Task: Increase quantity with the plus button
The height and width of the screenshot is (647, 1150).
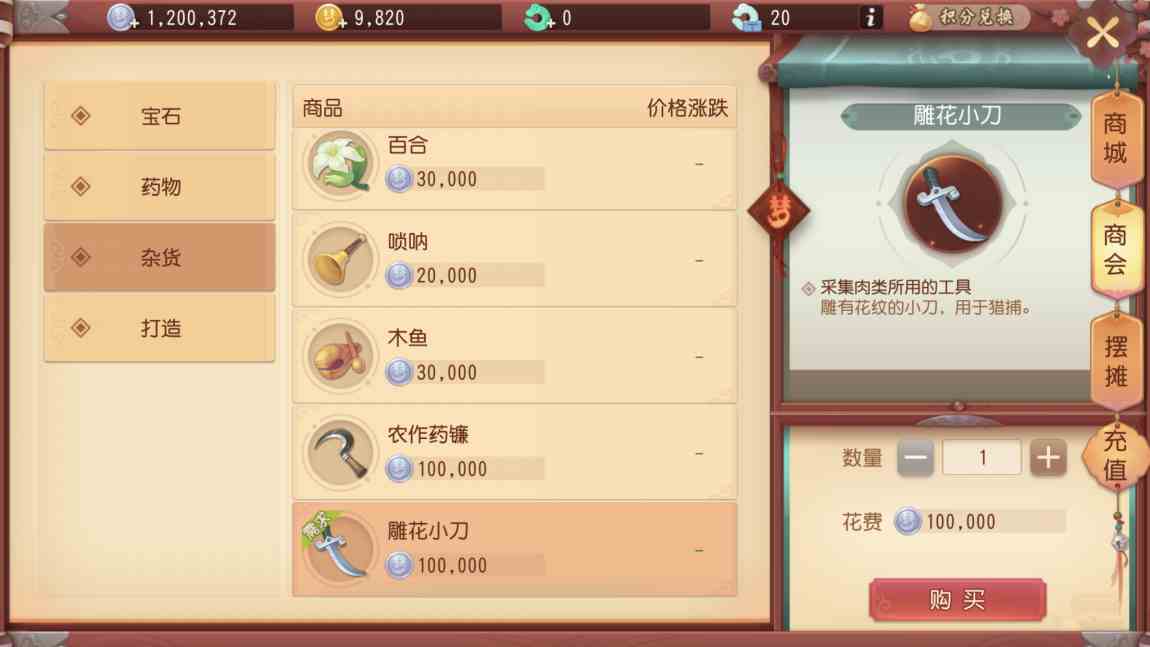Action: [x=1048, y=458]
